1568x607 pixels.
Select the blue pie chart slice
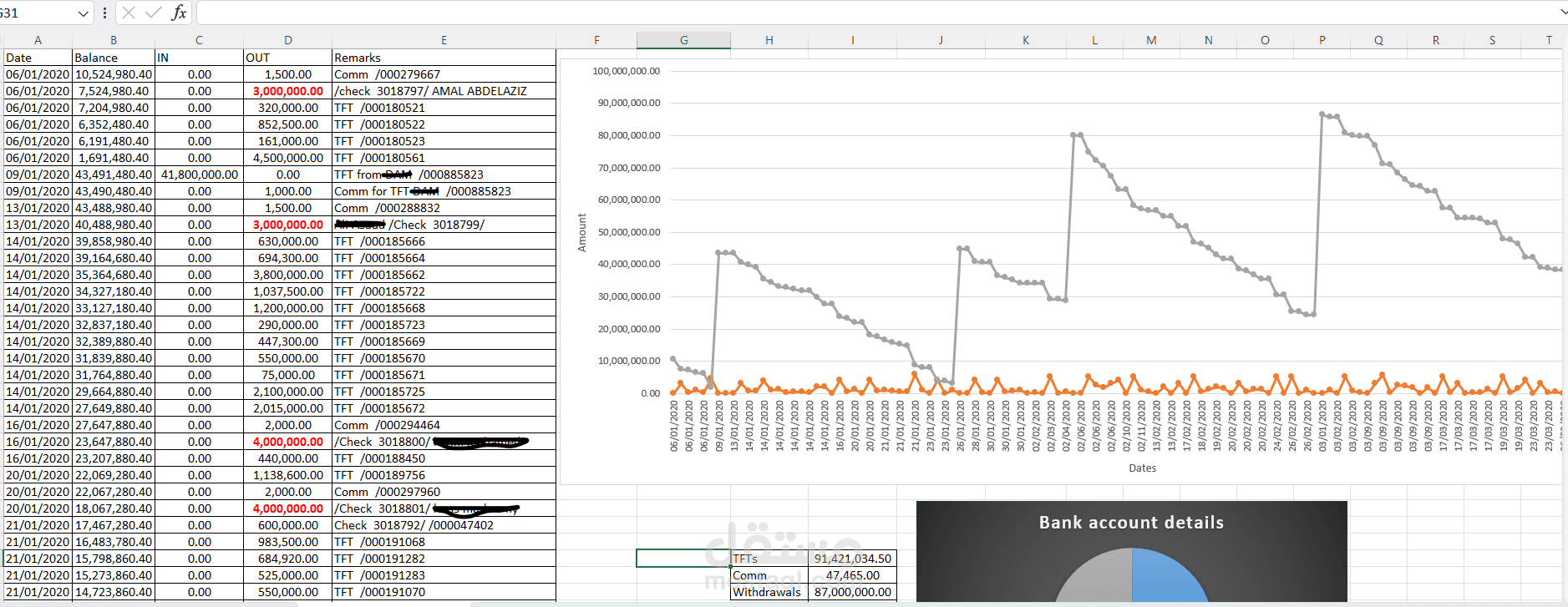pos(1170,577)
